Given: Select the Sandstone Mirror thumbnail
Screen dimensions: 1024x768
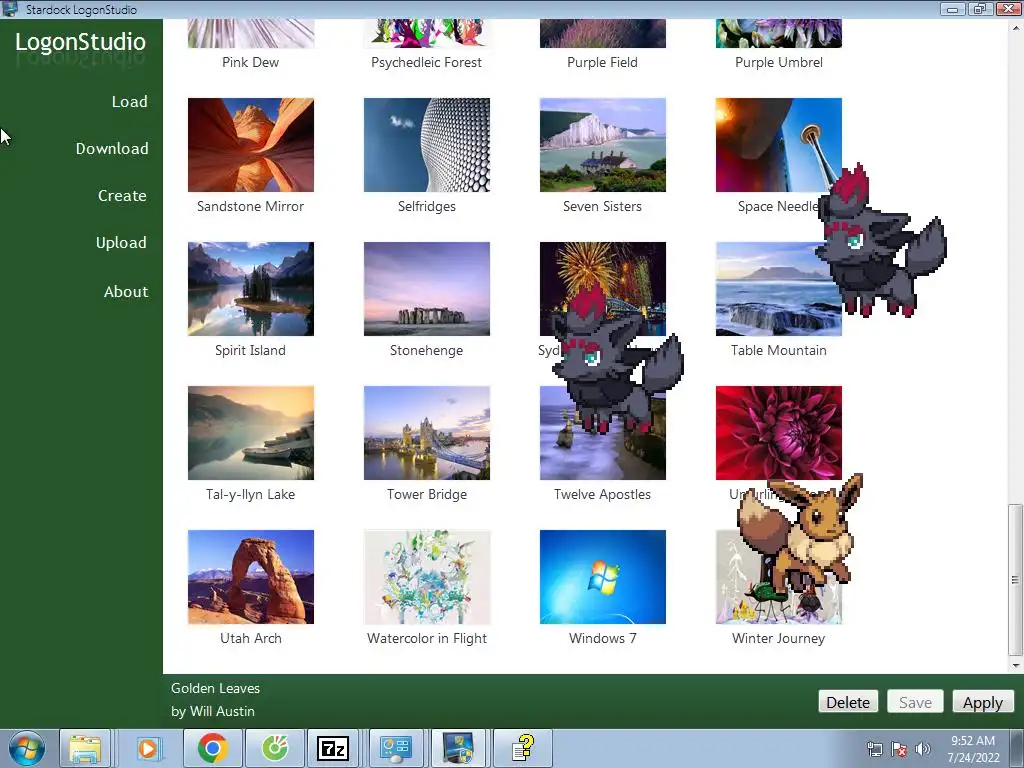Looking at the screenshot, I should click(x=251, y=145).
